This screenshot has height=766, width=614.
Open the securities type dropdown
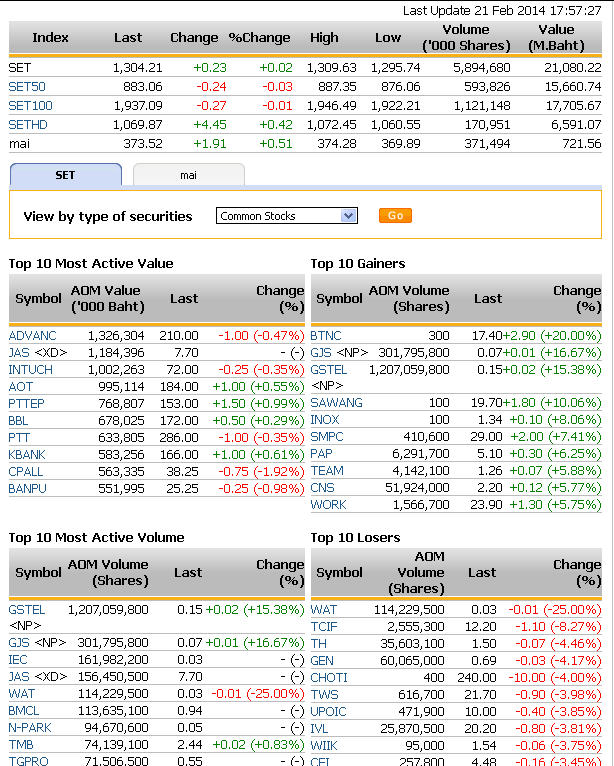tap(286, 216)
